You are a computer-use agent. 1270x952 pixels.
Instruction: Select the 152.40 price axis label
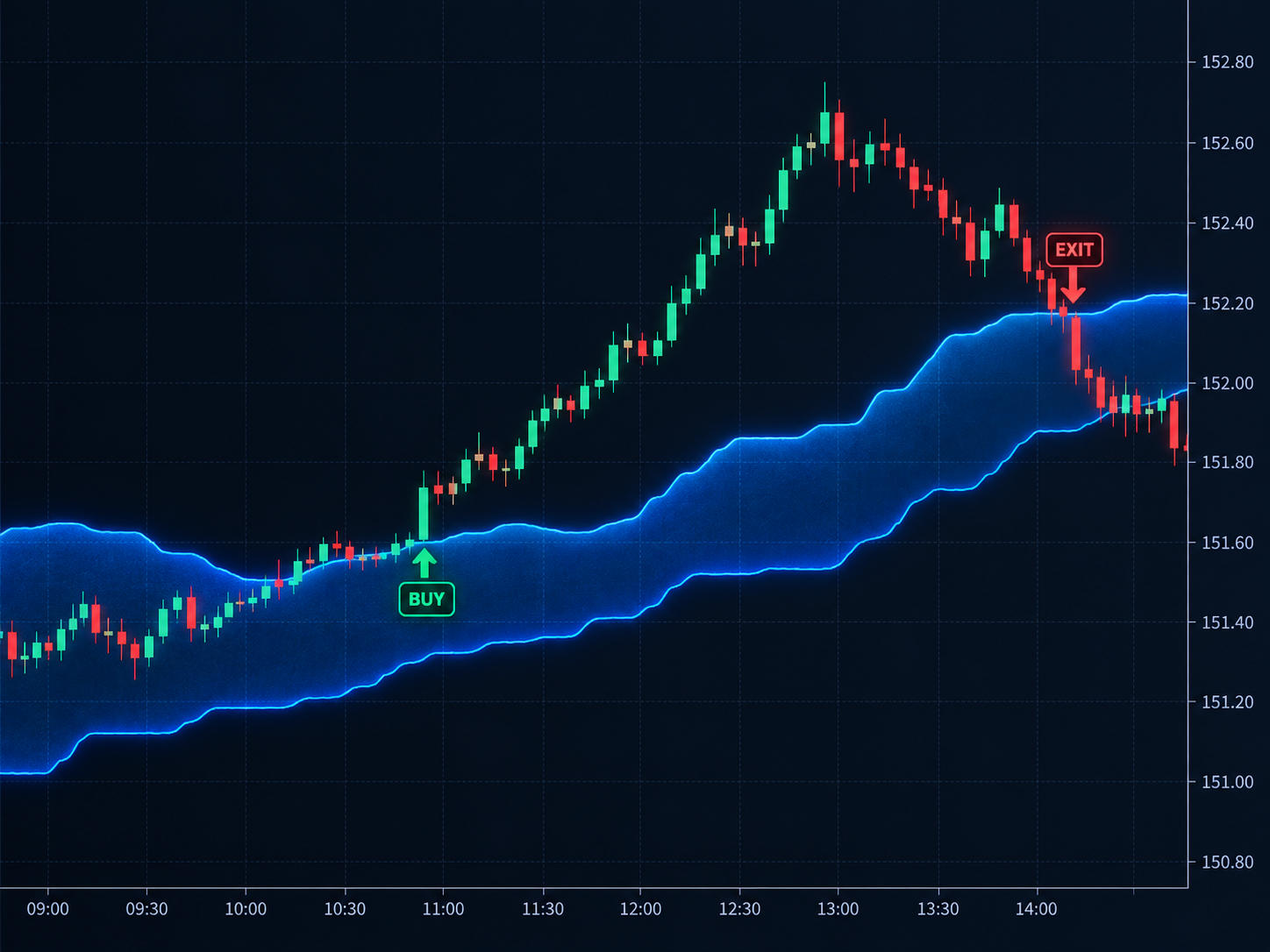1227,224
